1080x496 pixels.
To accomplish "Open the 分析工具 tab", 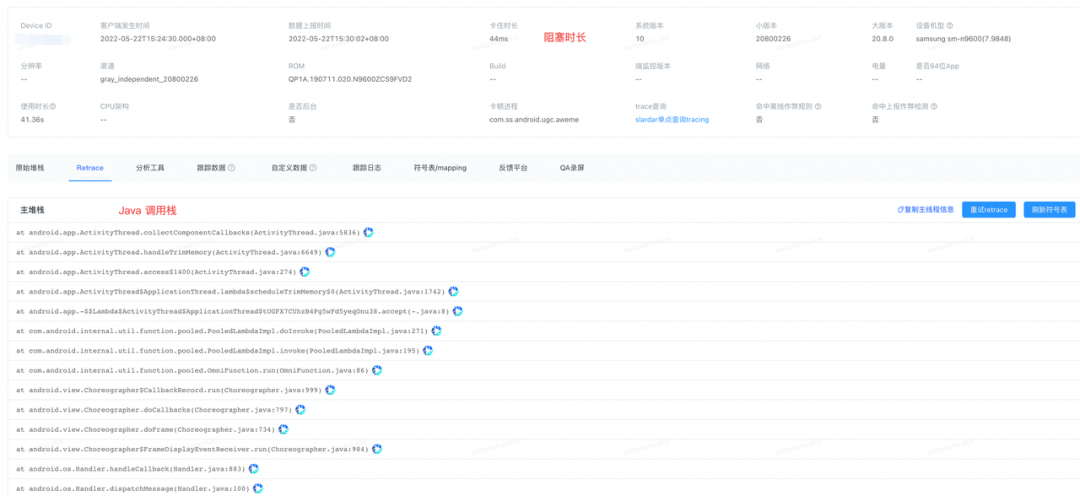I will click(x=150, y=167).
